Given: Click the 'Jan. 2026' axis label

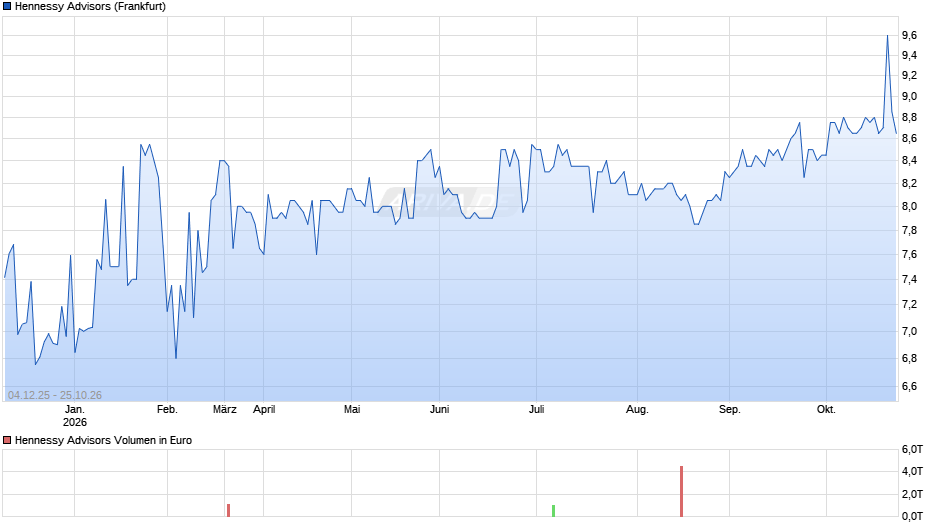Looking at the screenshot, I should click(75, 416).
